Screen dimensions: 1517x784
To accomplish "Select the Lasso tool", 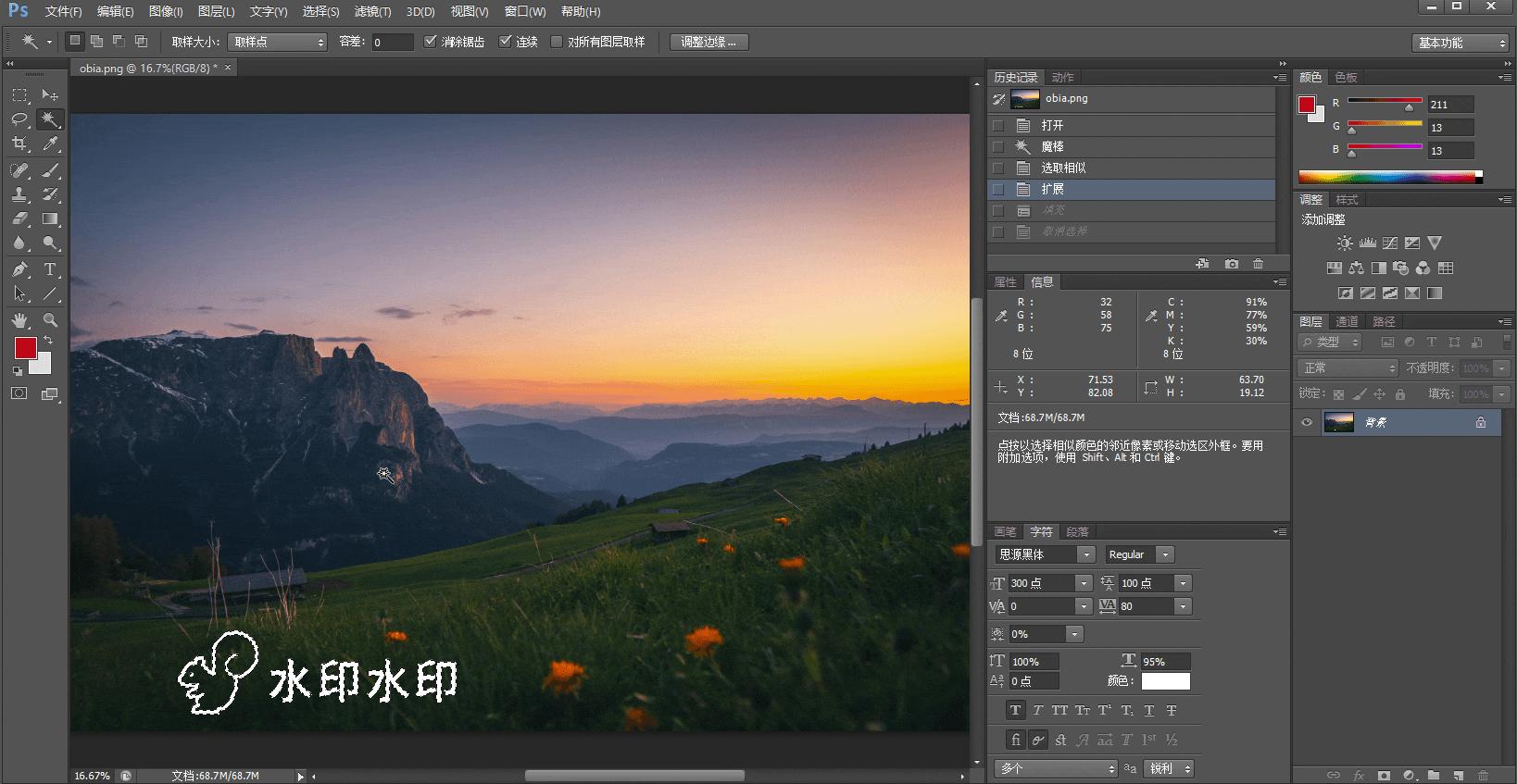I will tap(19, 119).
